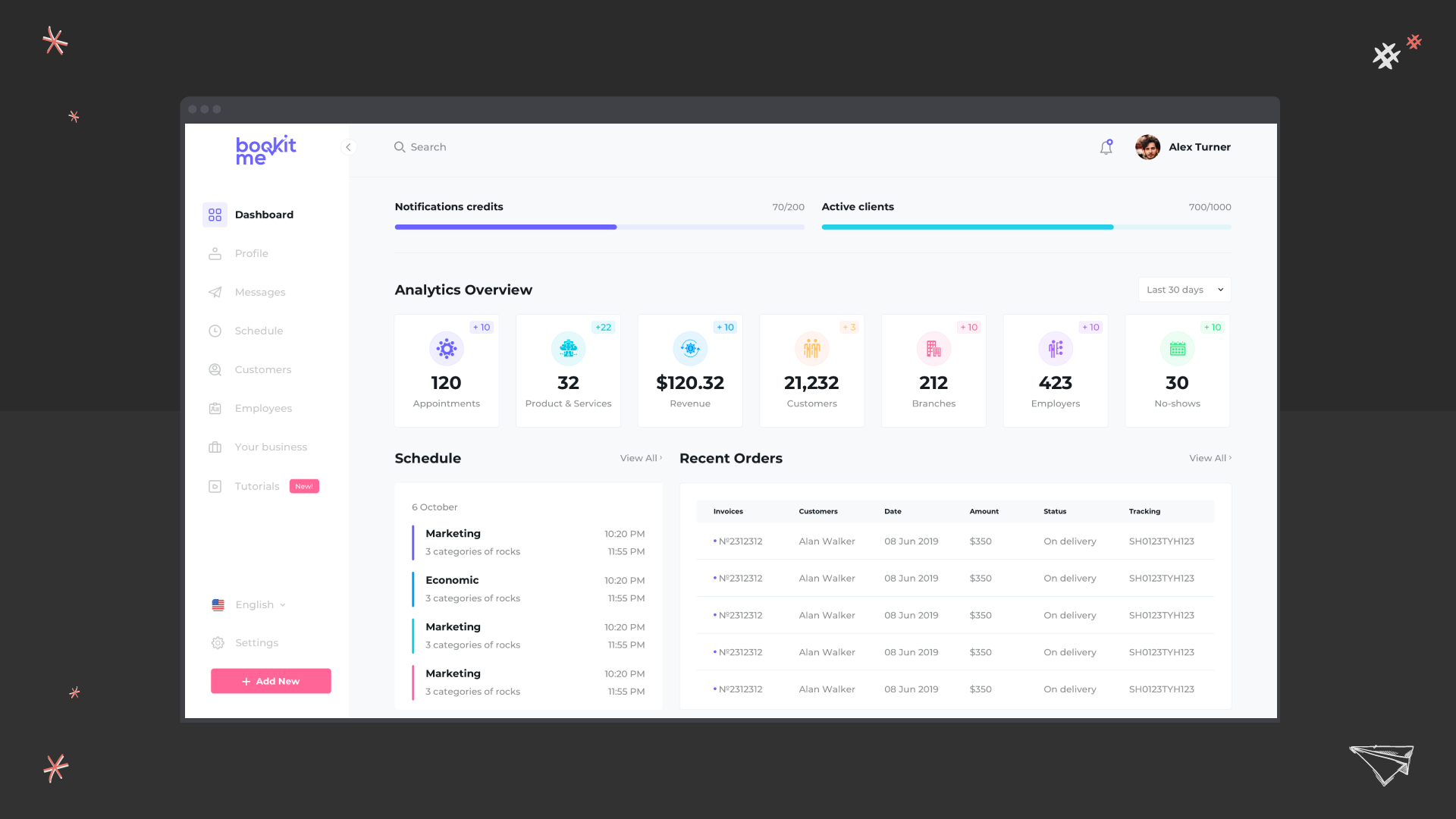Select the Employees badge icon
1456x819 pixels.
point(216,408)
